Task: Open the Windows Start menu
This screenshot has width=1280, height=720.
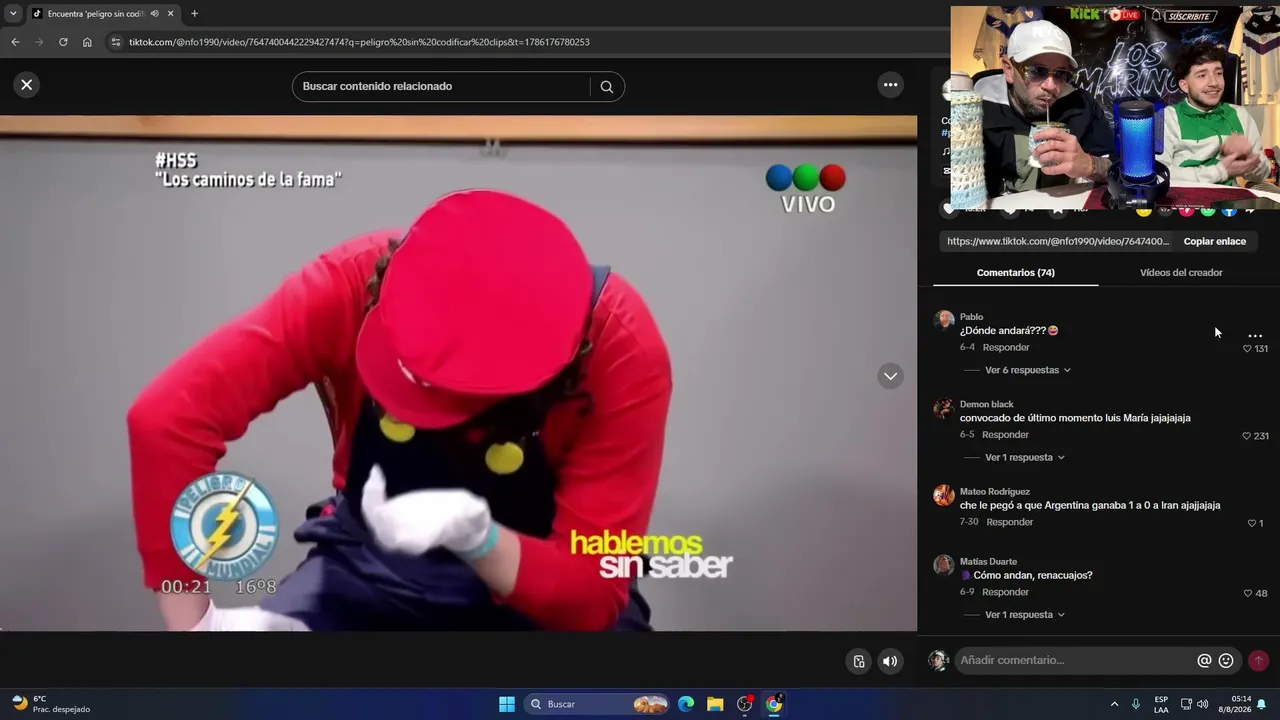Action: (x=507, y=704)
